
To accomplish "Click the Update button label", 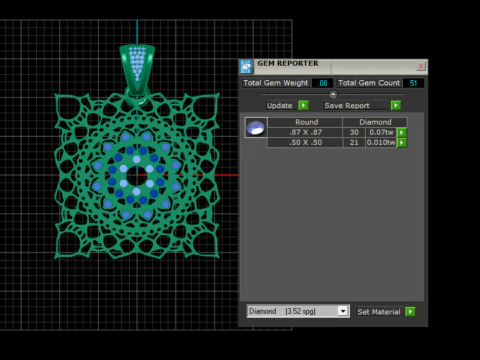I will coord(279,106).
